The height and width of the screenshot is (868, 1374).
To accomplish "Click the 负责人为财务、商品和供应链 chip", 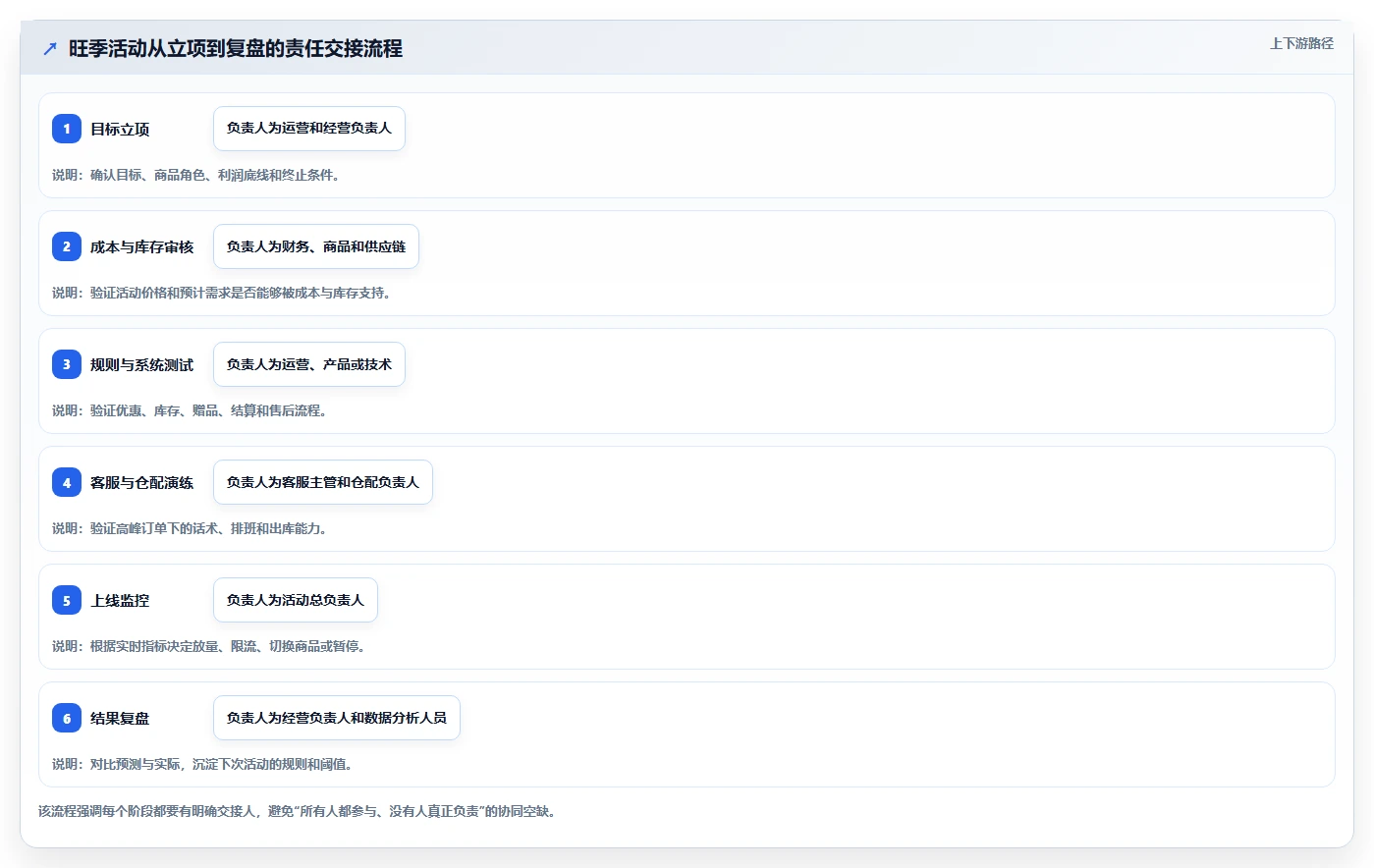I will pyautogui.click(x=316, y=246).
